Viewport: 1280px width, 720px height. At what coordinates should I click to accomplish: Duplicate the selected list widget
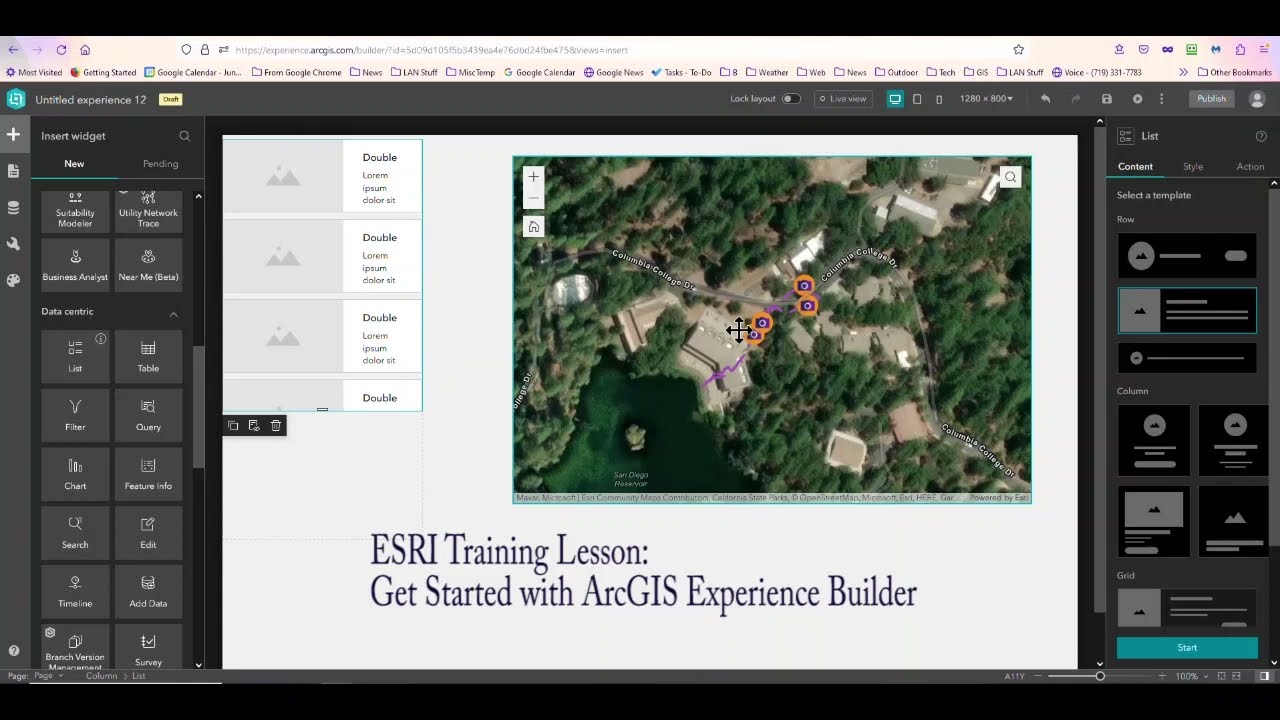(233, 426)
